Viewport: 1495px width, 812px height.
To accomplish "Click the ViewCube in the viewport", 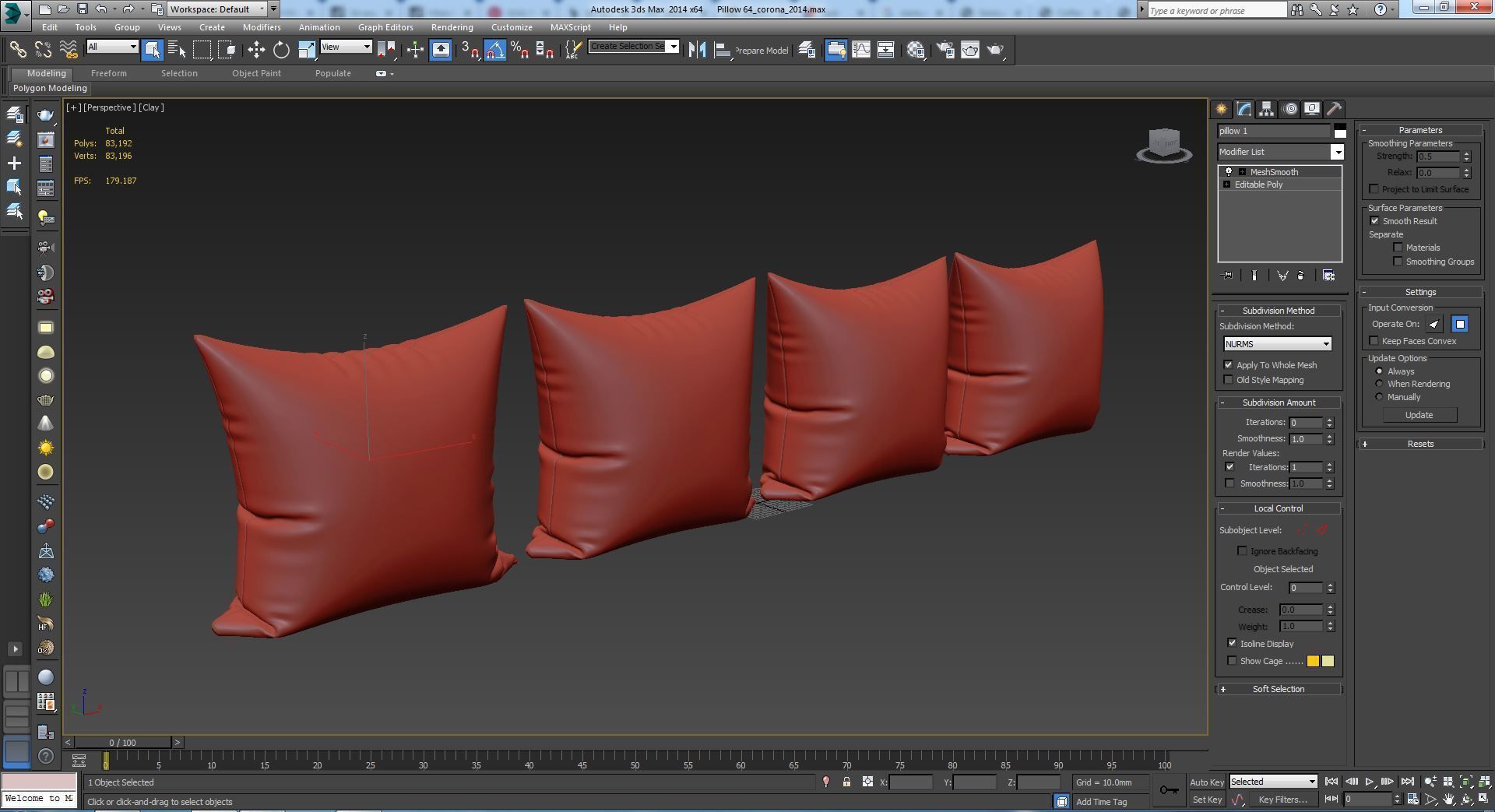I will tap(1164, 145).
